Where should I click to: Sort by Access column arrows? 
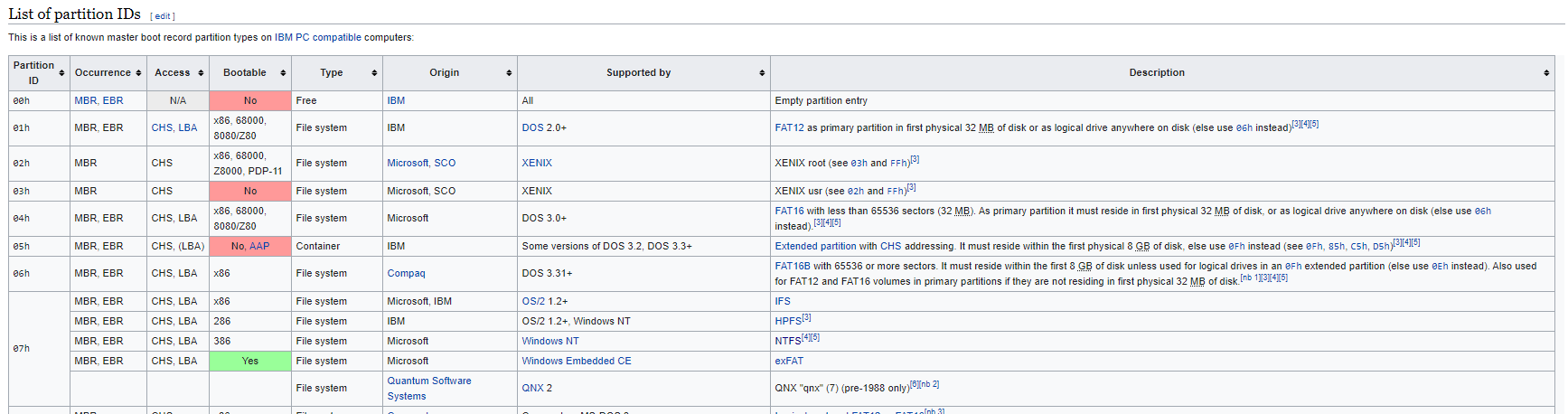click(201, 73)
